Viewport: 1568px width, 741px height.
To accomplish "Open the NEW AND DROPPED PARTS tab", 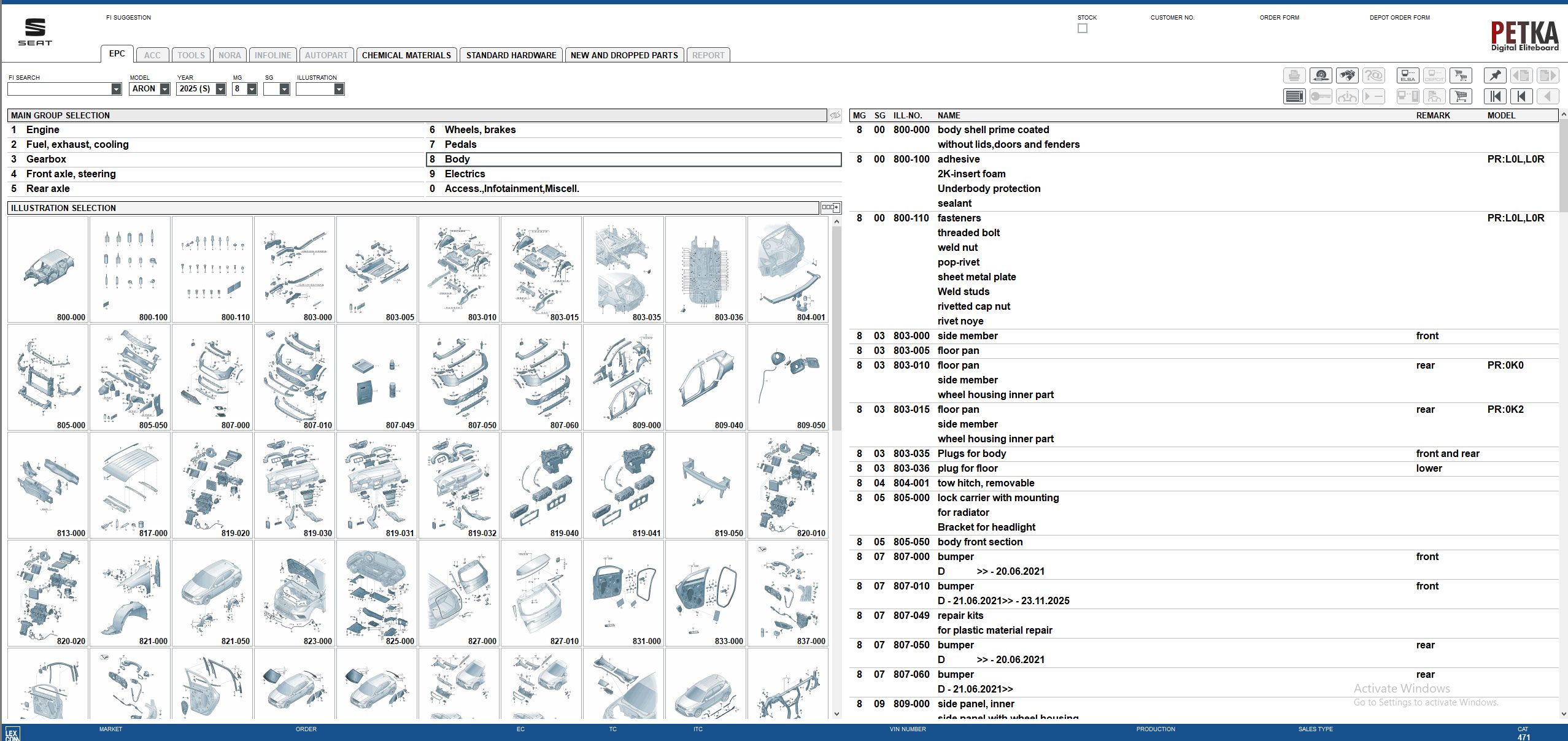I will (x=624, y=55).
